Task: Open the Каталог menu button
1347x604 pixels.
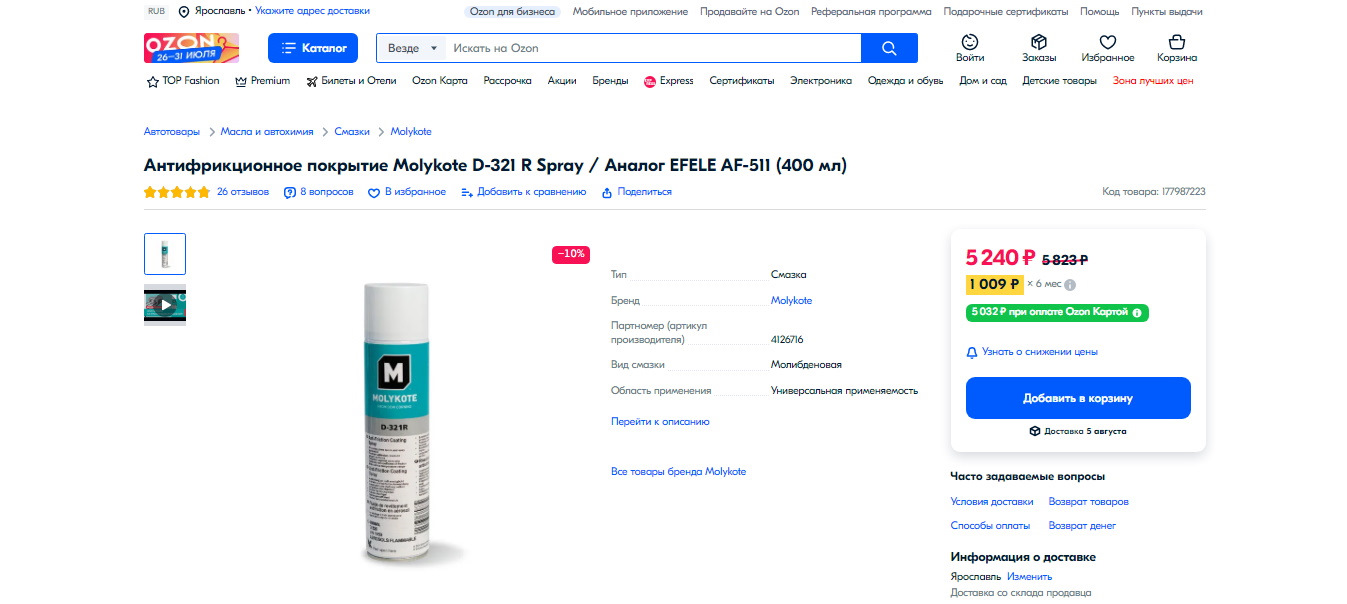Action: point(313,48)
